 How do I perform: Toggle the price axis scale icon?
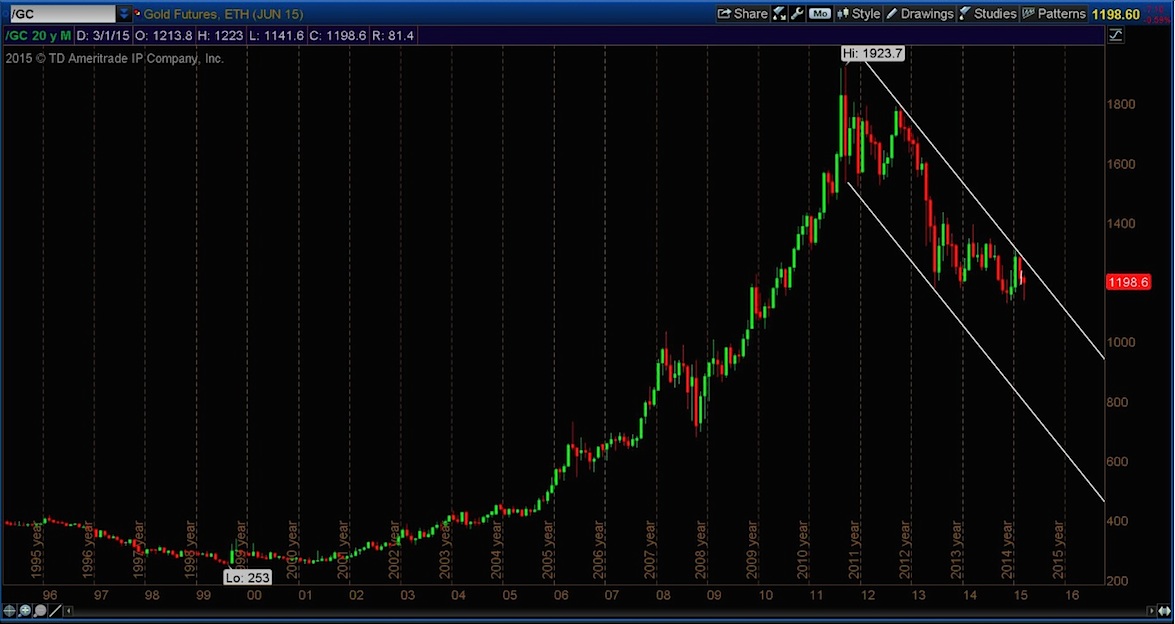1116,34
